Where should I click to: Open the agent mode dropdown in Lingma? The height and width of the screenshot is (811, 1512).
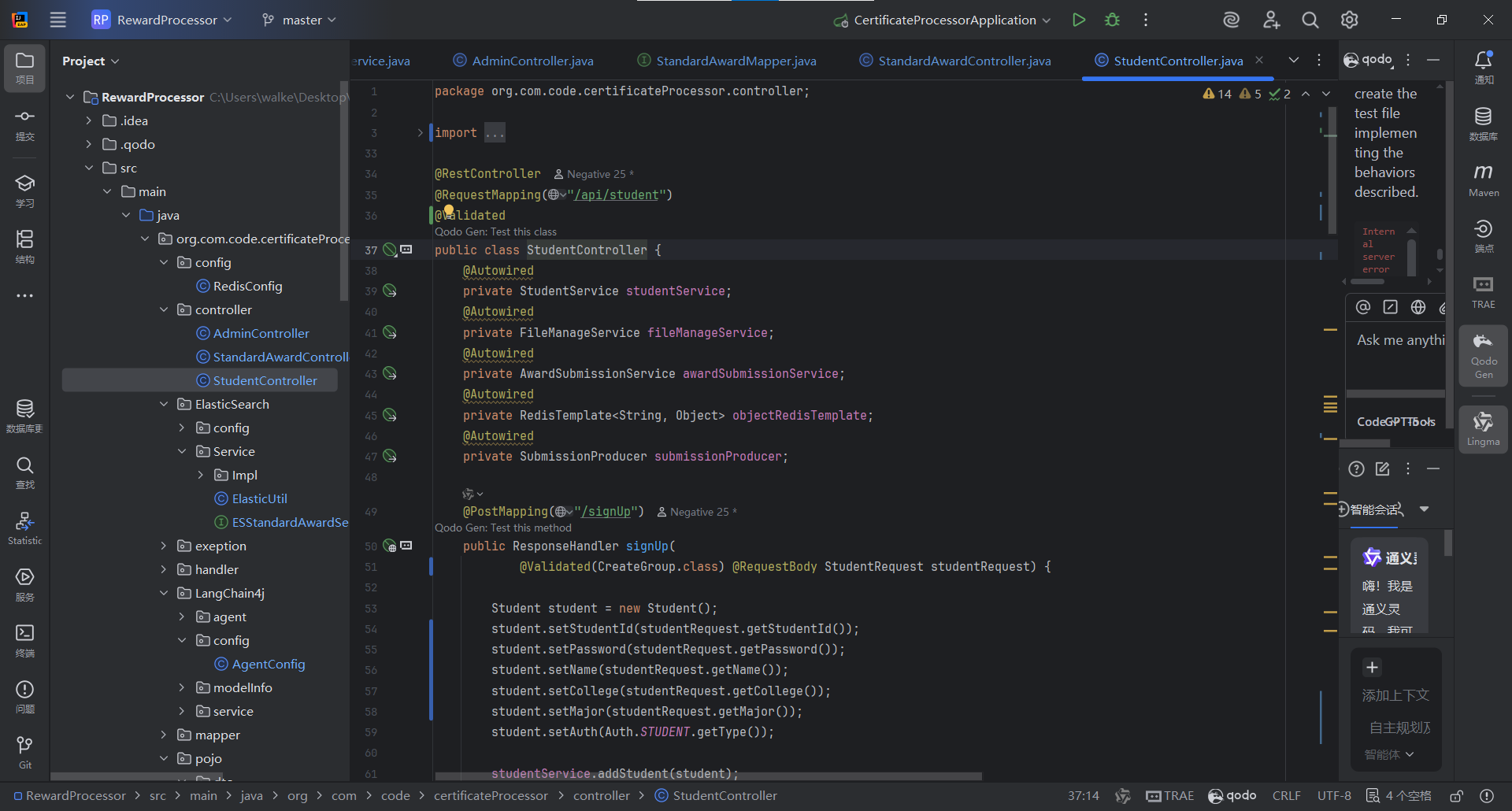coord(1389,754)
